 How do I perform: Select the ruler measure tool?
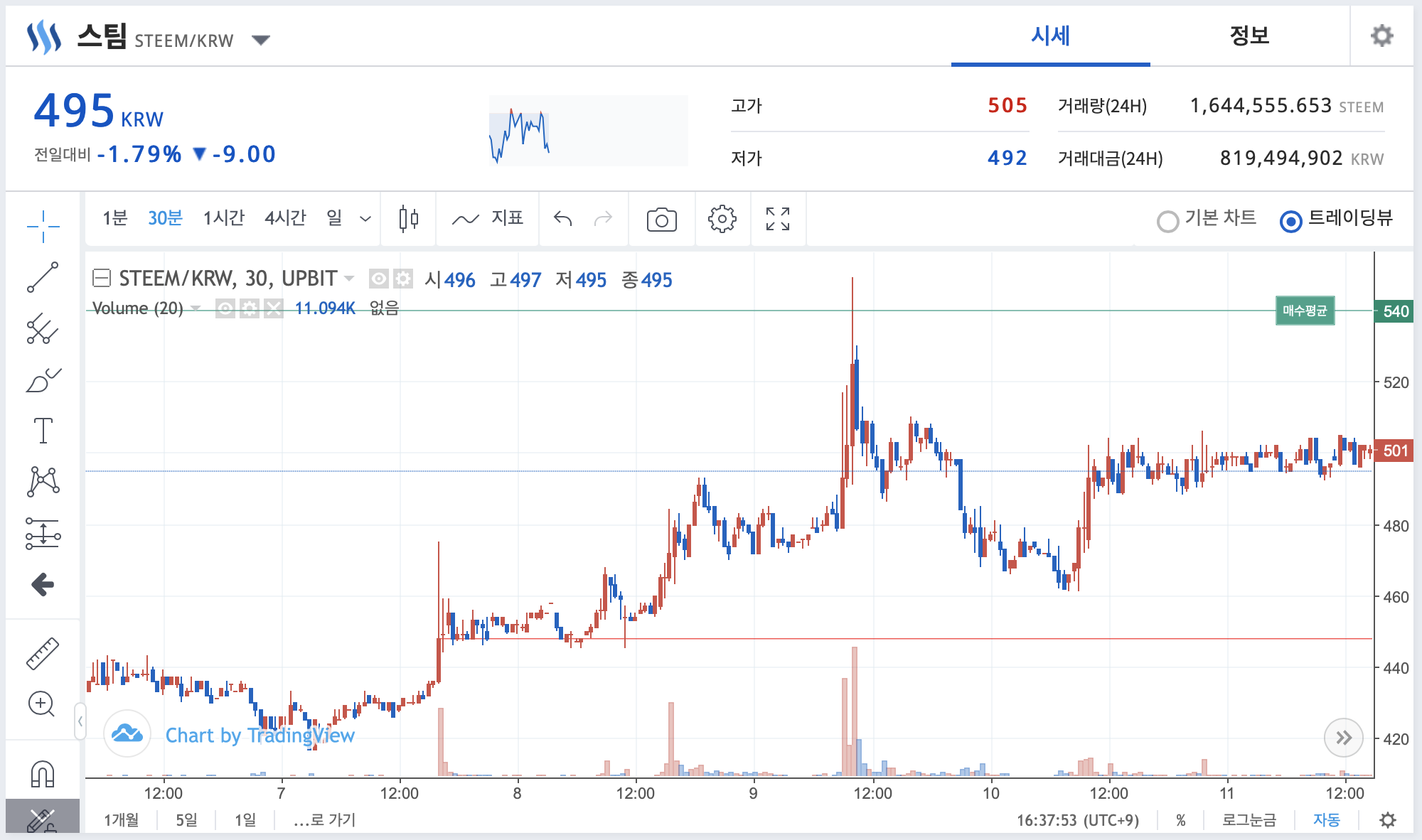click(43, 654)
